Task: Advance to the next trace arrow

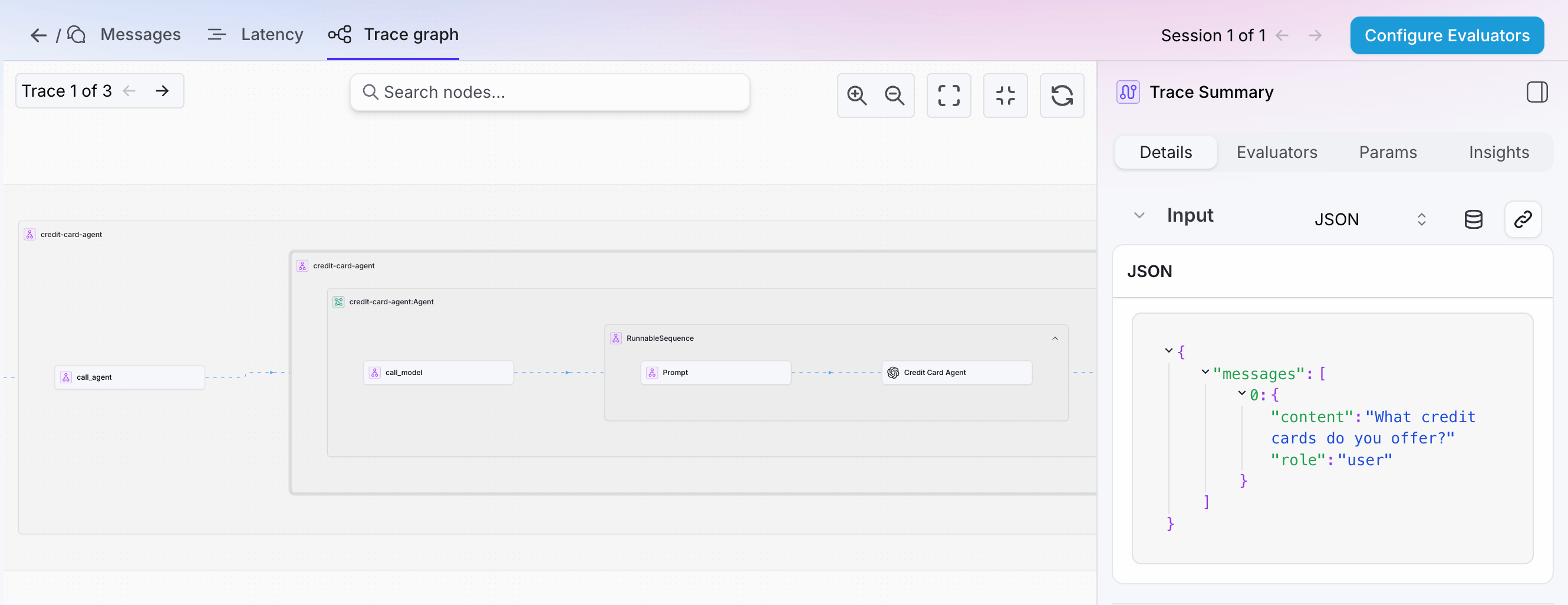Action: [x=162, y=91]
